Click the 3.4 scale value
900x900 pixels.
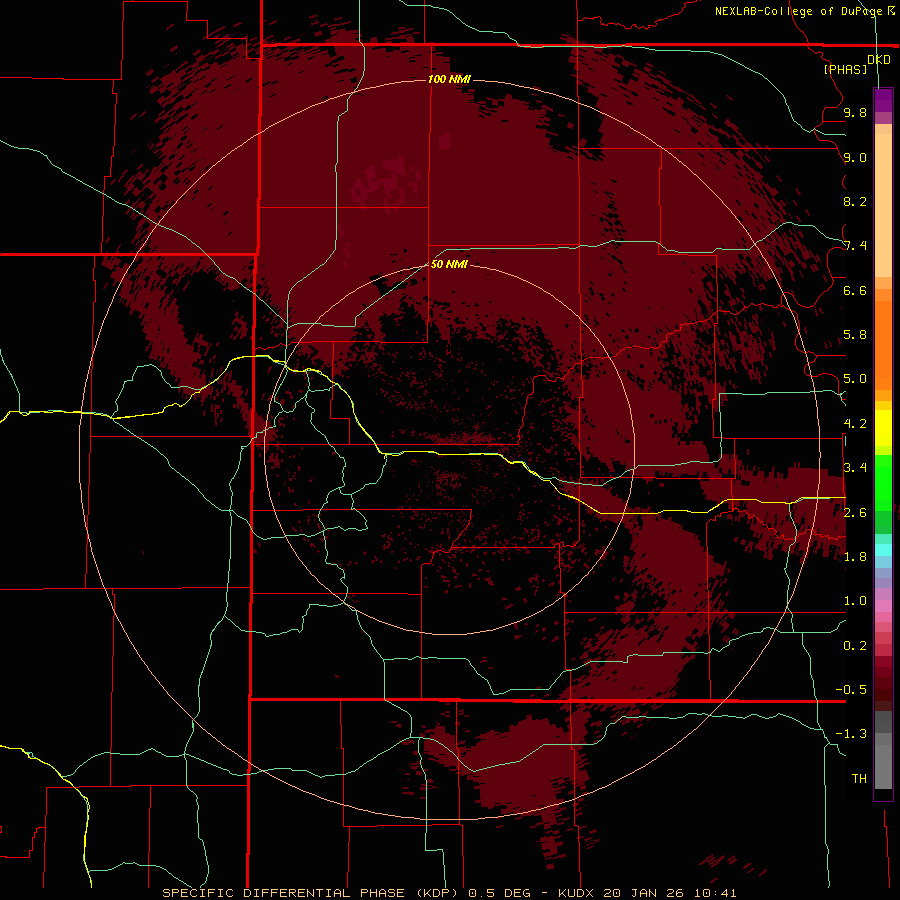pos(855,468)
